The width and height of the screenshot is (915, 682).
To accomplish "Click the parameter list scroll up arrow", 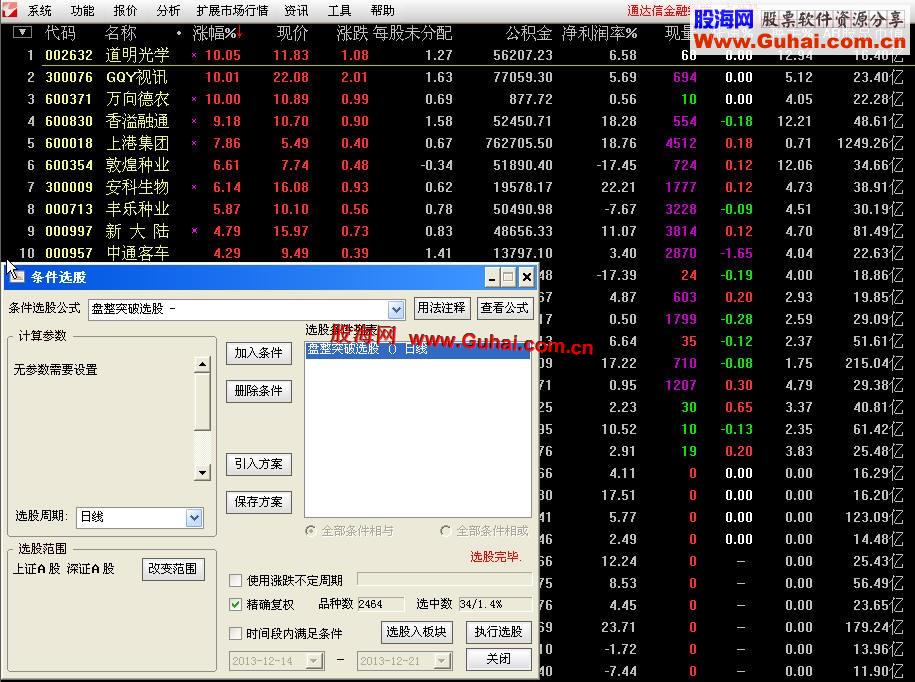I will tap(202, 365).
